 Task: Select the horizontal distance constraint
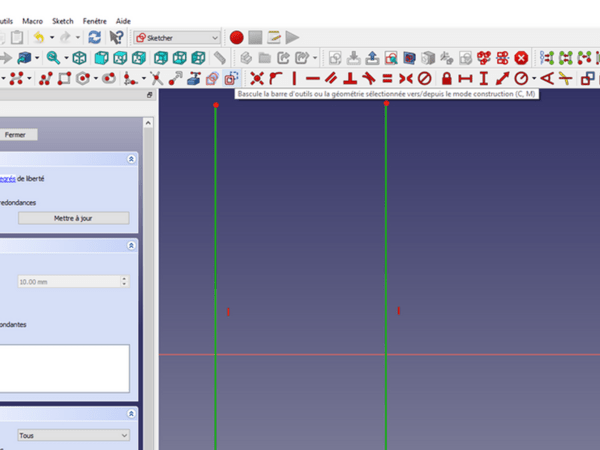point(464,78)
